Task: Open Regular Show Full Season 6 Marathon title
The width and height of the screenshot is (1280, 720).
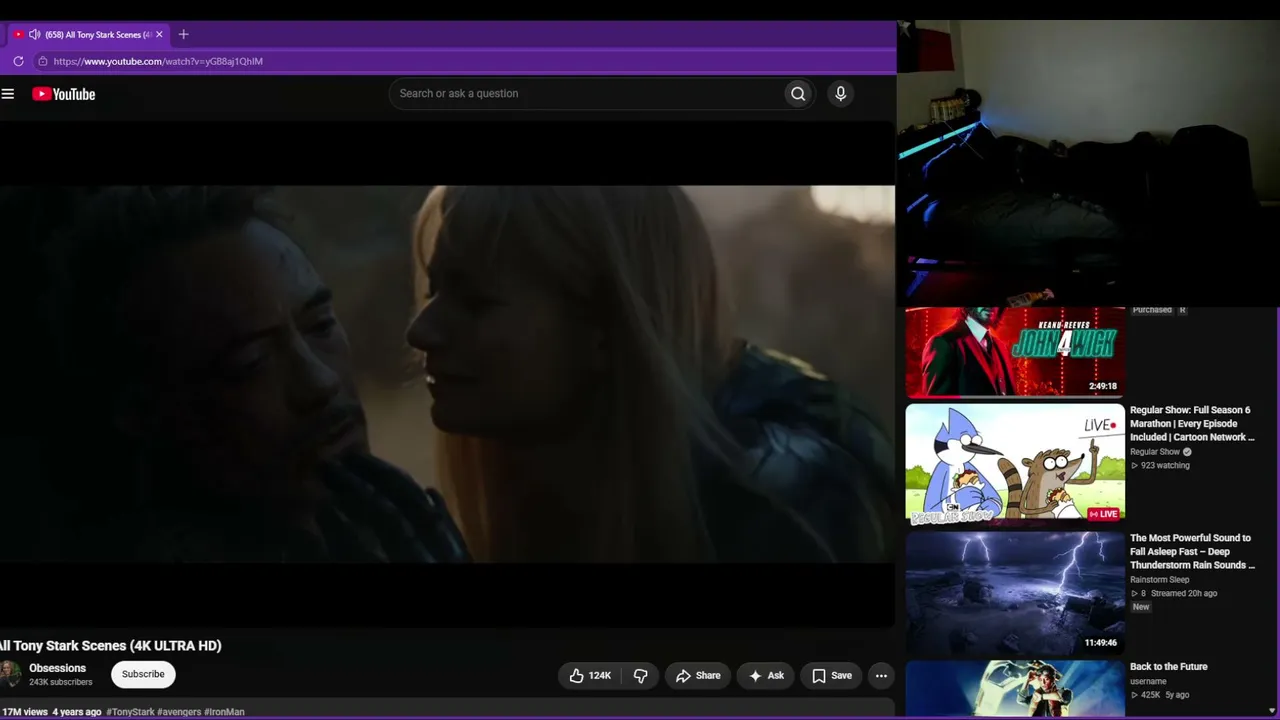Action: point(1192,424)
